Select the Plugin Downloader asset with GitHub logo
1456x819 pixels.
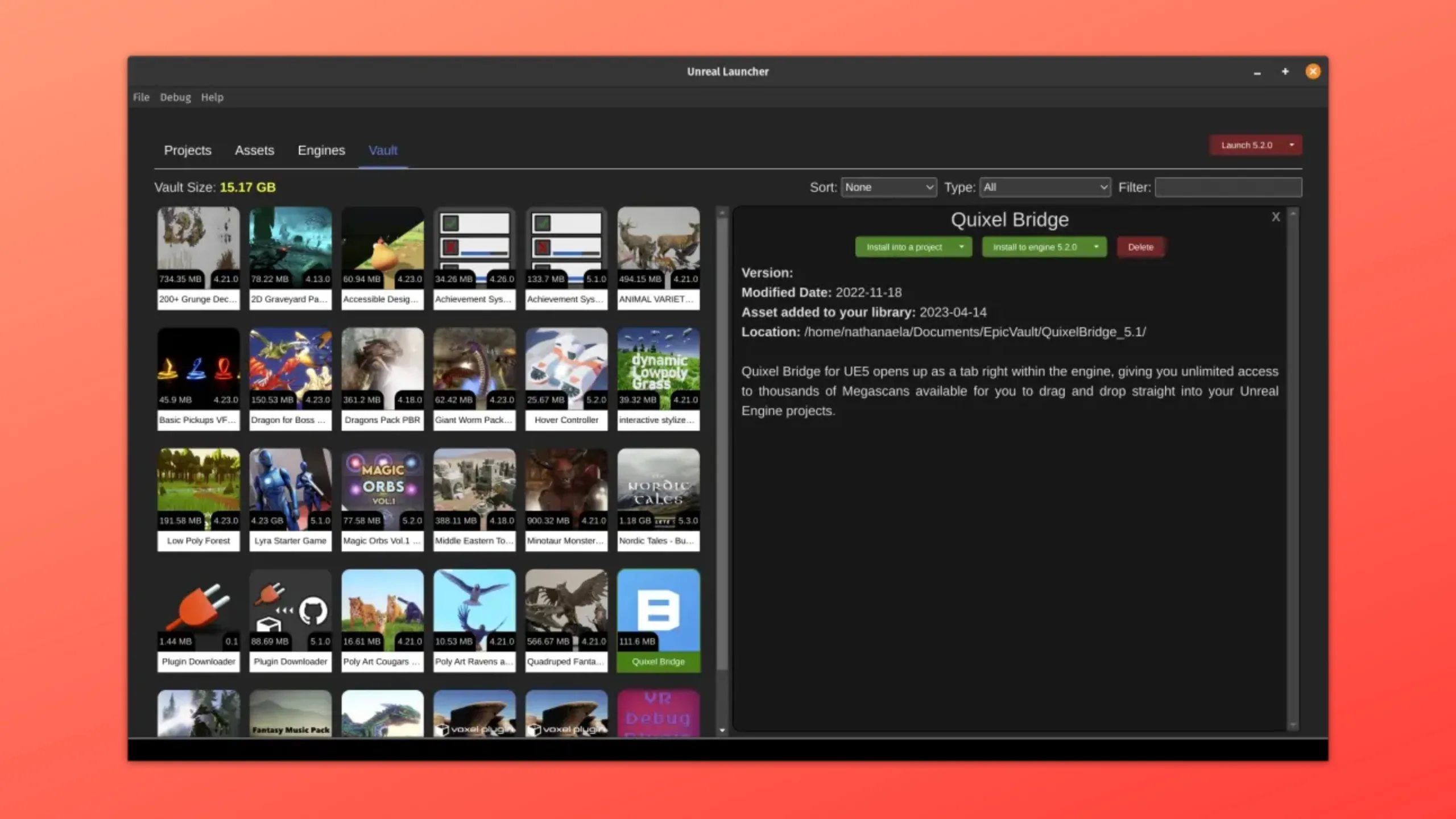coord(291,621)
